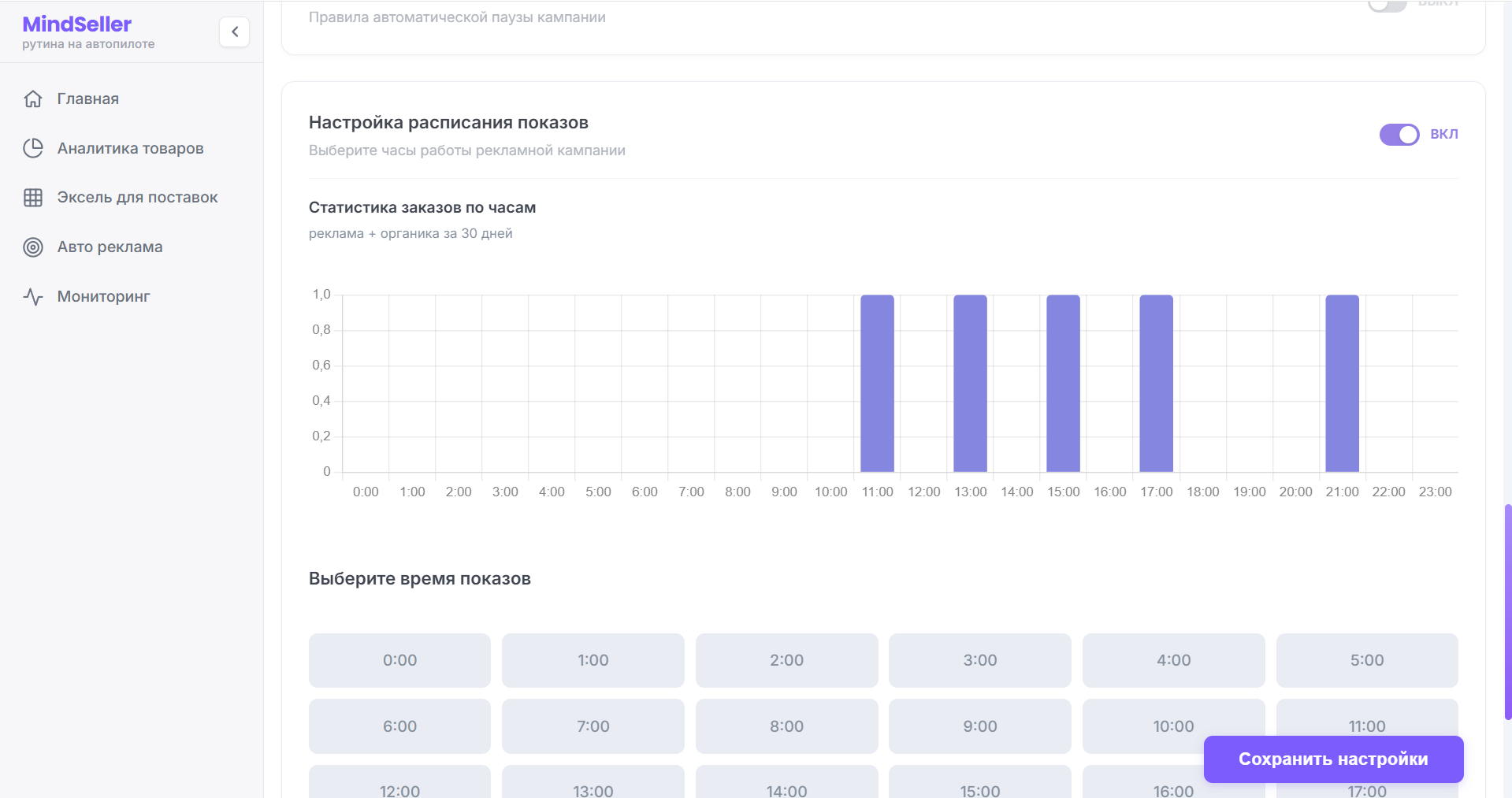1512x798 pixels.
Task: Disable the schedule toggle labeled ВКЛ
Action: click(1399, 135)
